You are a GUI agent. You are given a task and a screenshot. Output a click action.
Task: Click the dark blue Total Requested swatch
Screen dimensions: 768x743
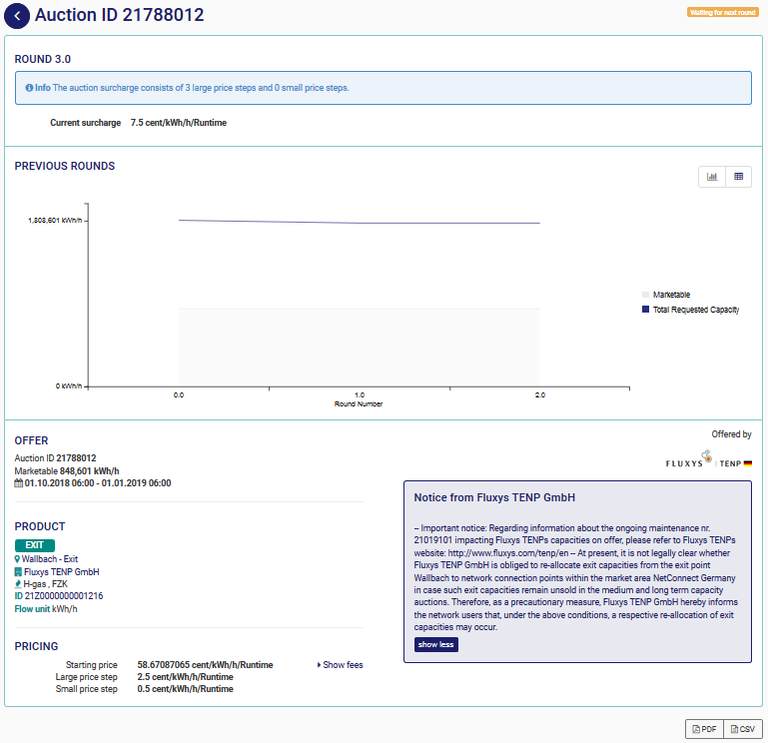pos(646,310)
